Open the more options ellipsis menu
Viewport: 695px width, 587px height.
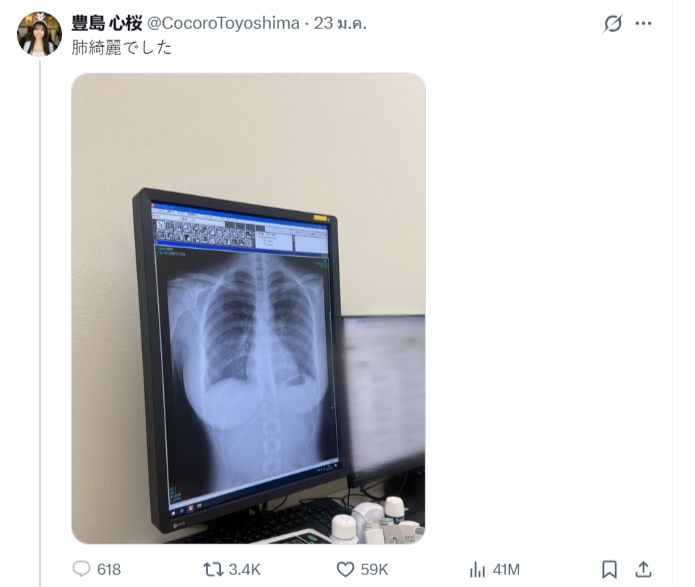[643, 24]
